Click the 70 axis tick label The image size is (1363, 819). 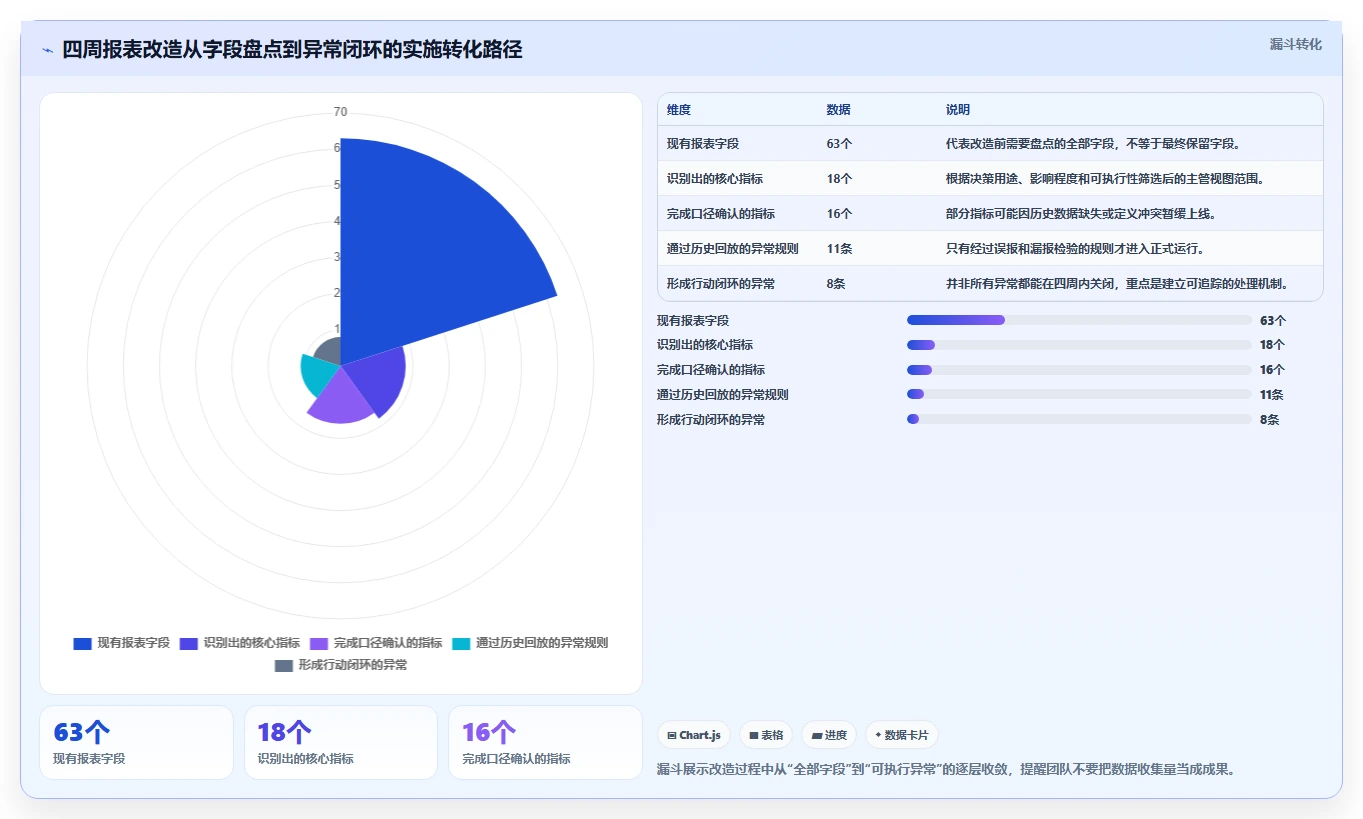(x=341, y=112)
